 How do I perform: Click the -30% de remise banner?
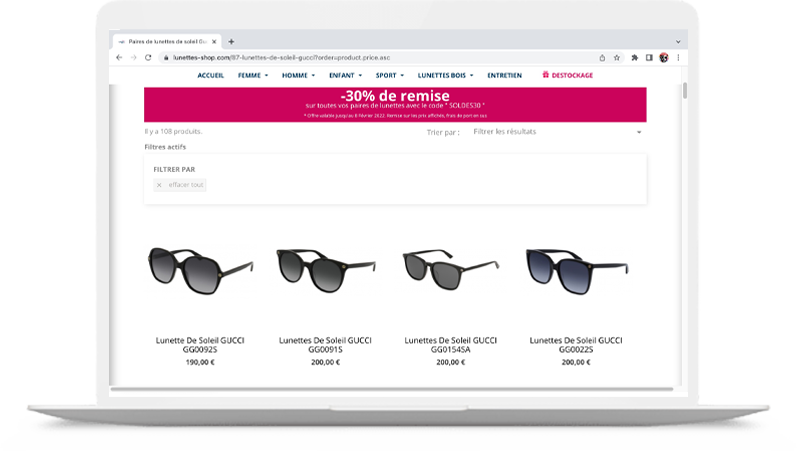coord(395,105)
